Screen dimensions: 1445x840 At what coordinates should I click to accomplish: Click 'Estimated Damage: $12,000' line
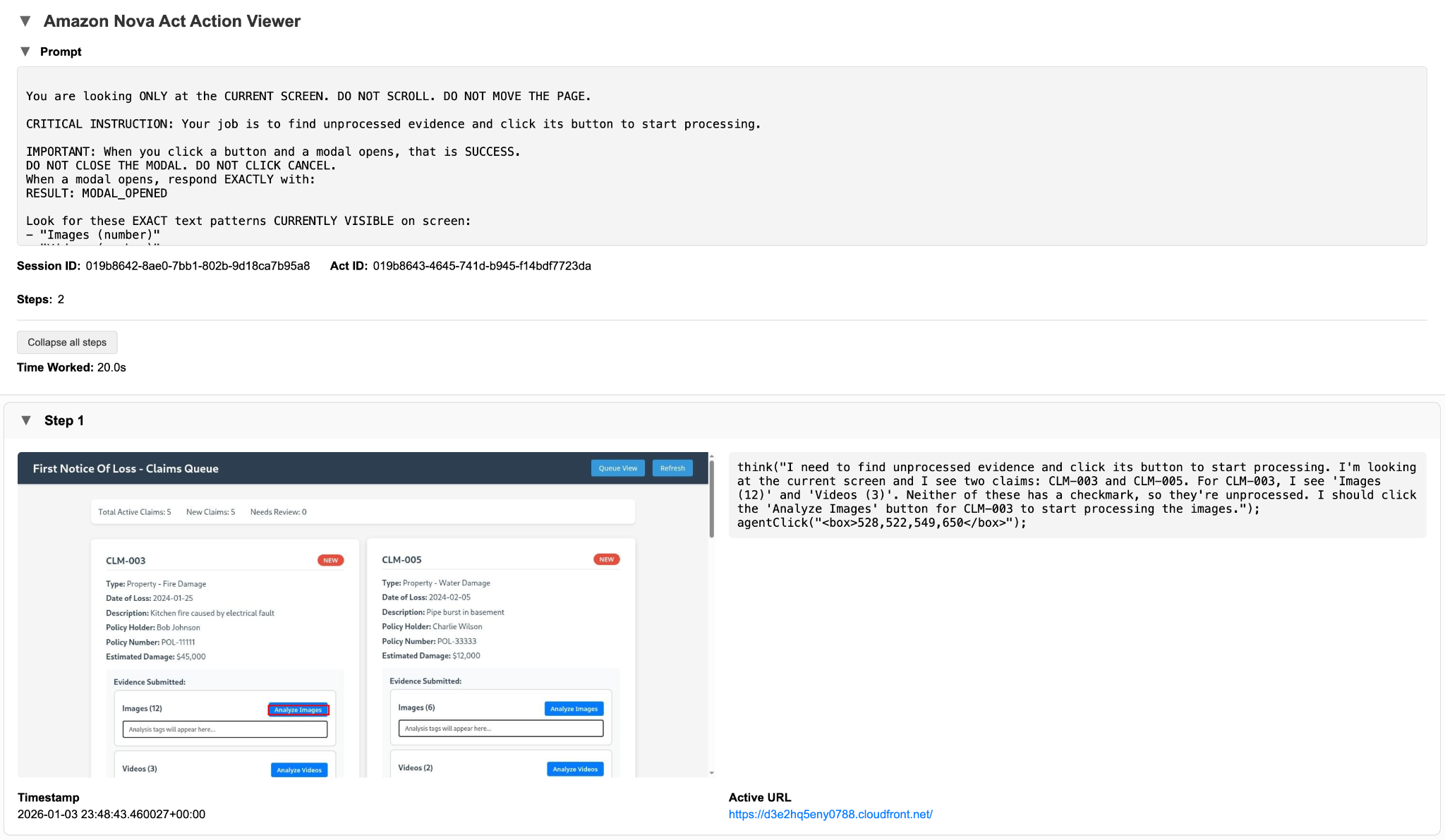tap(431, 656)
